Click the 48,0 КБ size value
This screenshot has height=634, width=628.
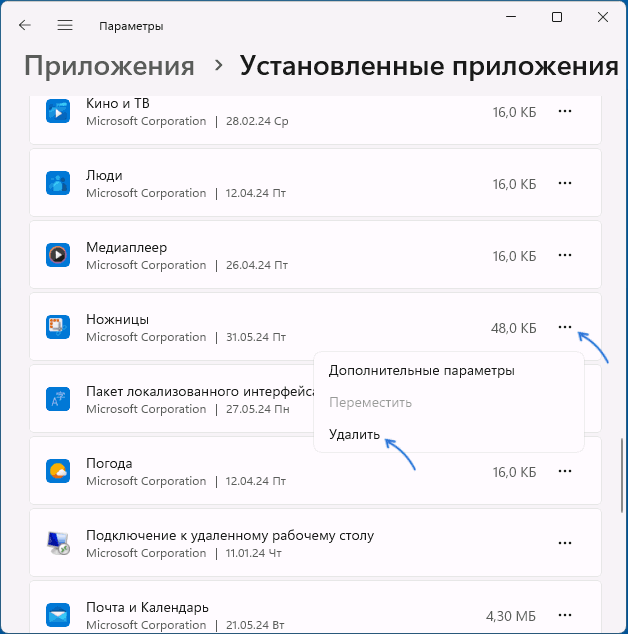(x=514, y=328)
